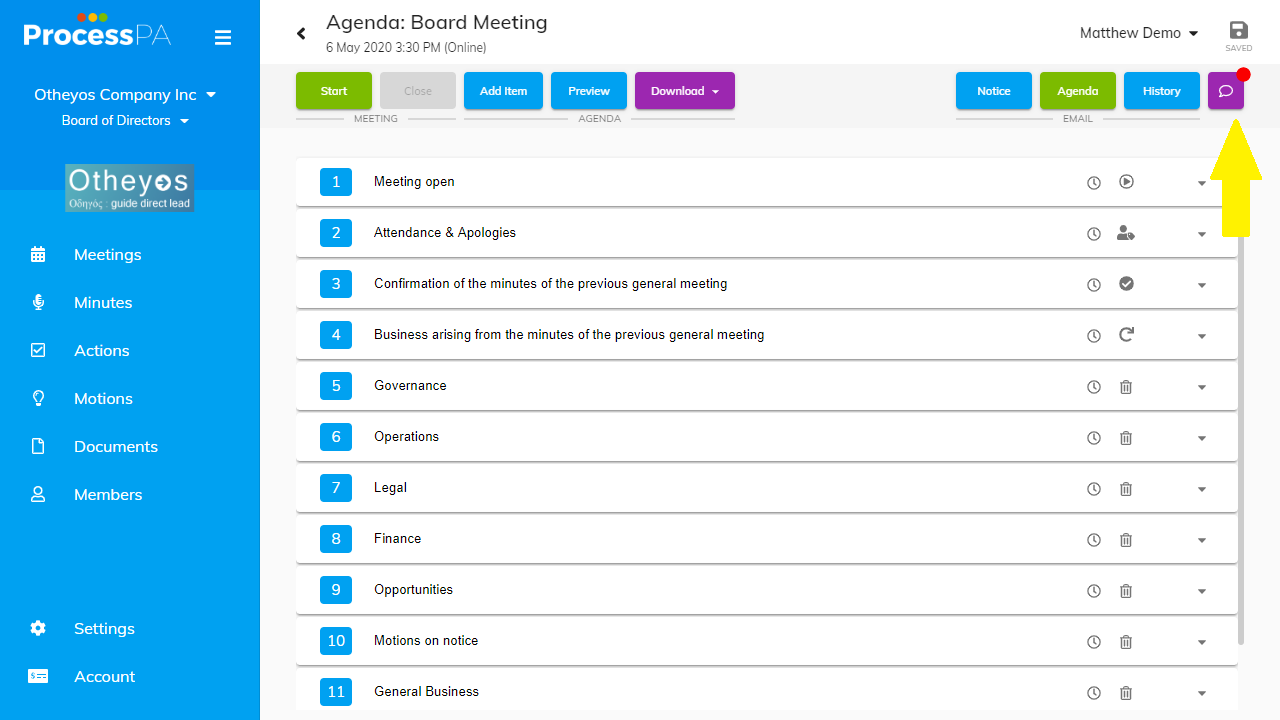Image resolution: width=1280 pixels, height=720 pixels.
Task: Click the checkmark icon on Confirmation of minutes
Action: (1126, 284)
